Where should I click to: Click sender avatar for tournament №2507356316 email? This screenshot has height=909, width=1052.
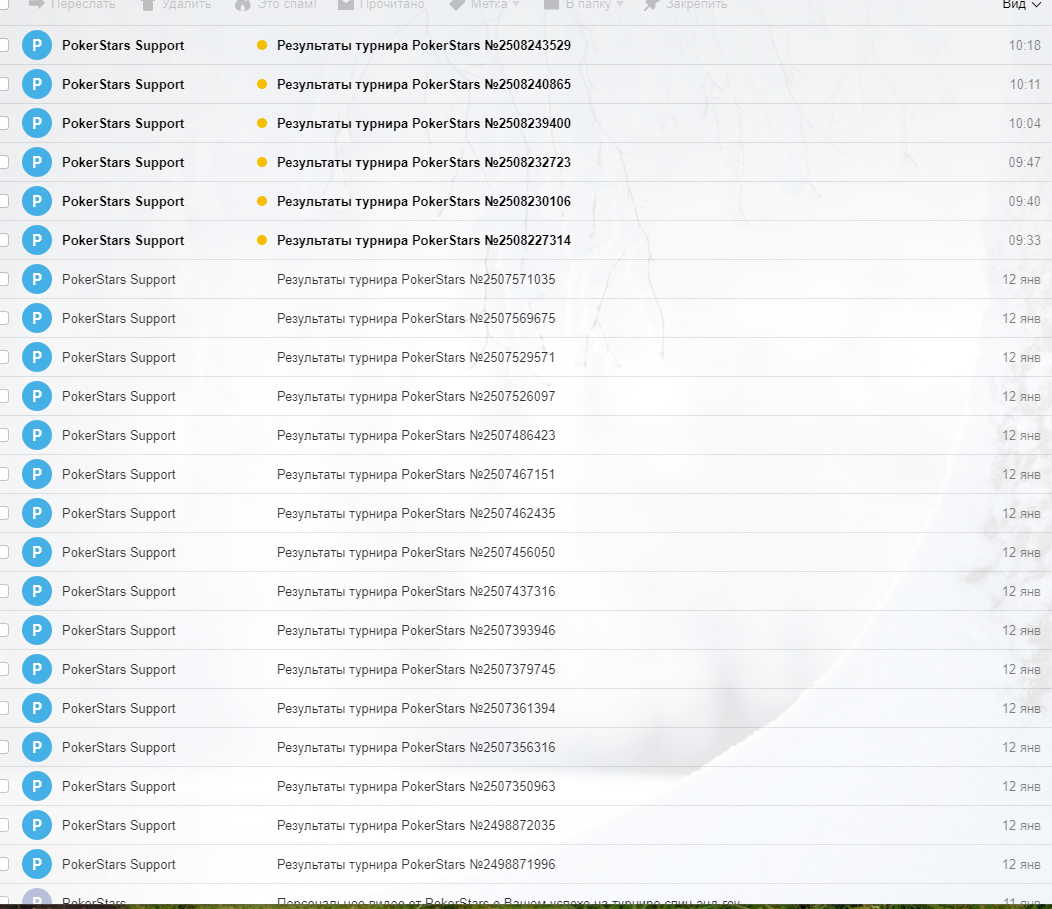pos(37,747)
